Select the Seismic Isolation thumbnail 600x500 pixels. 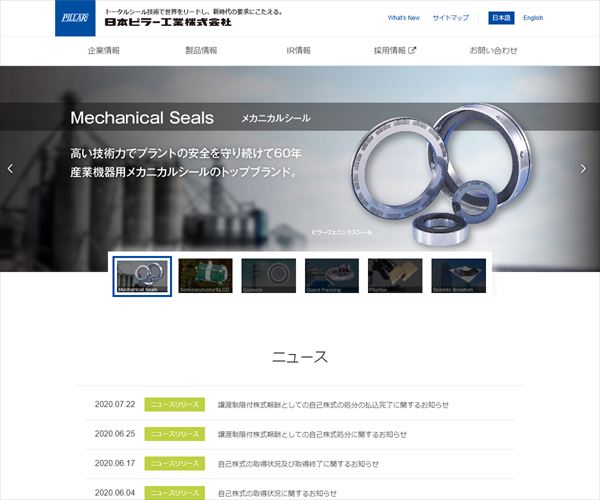point(459,276)
